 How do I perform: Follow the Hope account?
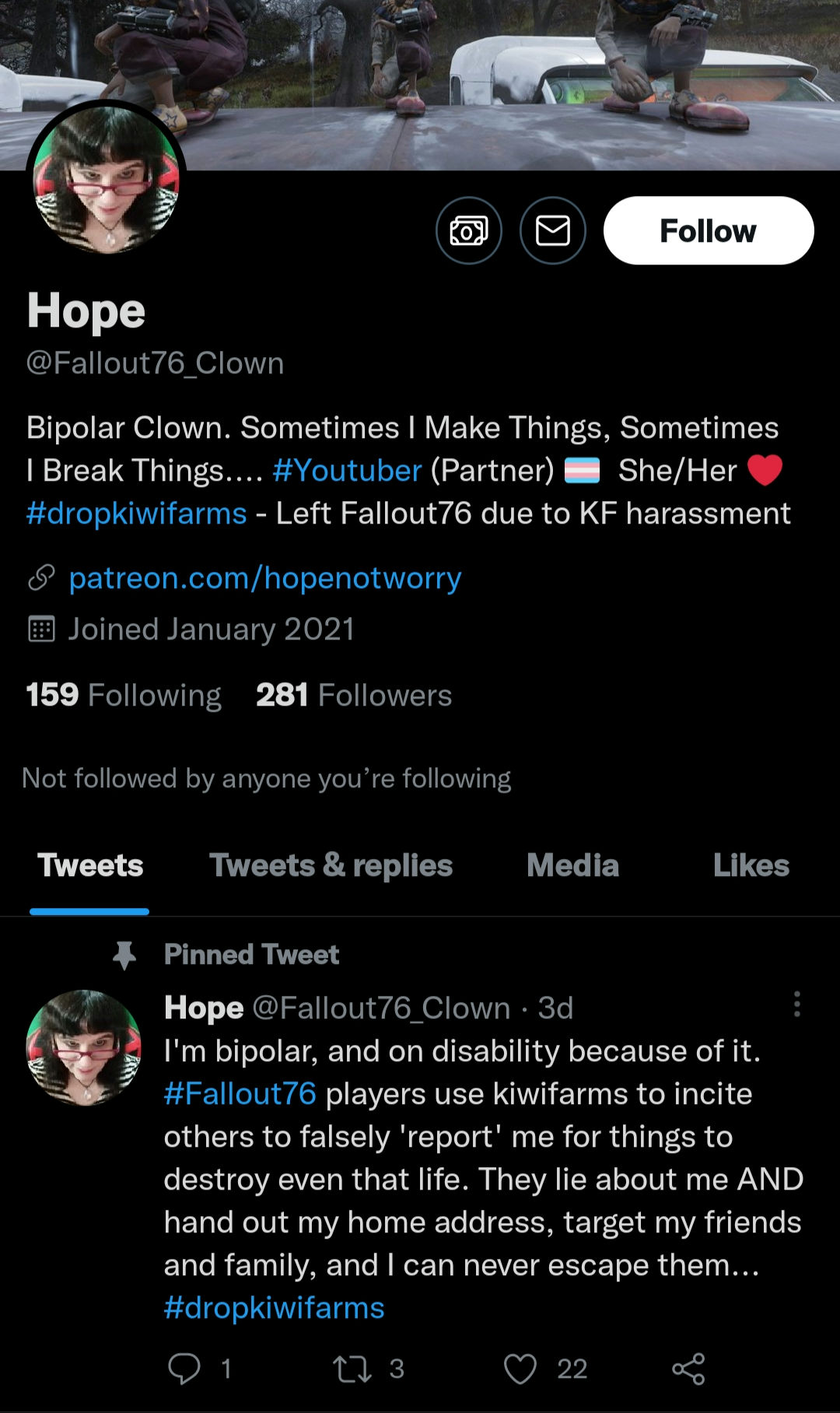coord(709,230)
